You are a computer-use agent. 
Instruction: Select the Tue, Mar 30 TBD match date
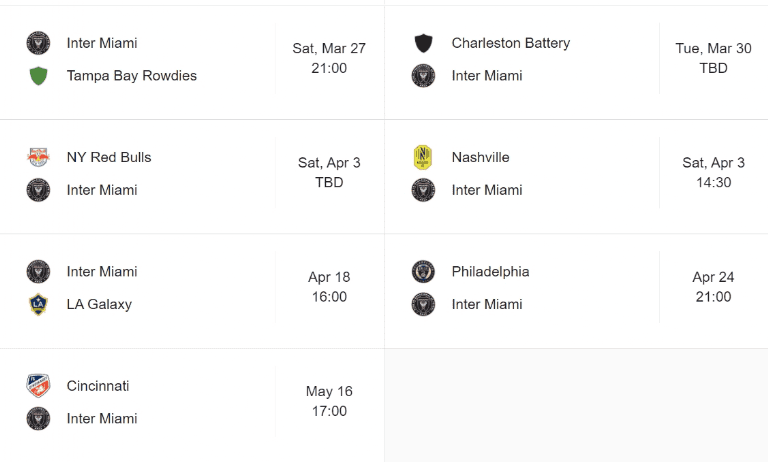pyautogui.click(x=713, y=58)
